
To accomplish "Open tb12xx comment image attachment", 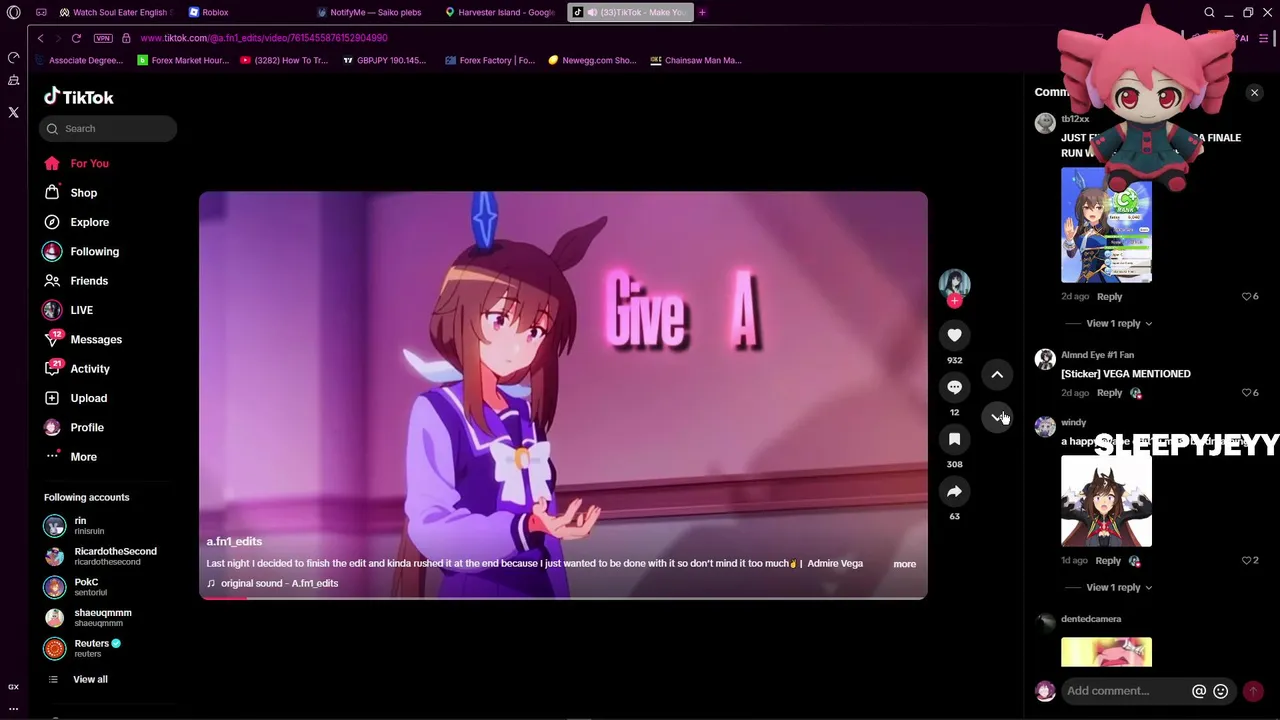I will point(1106,226).
